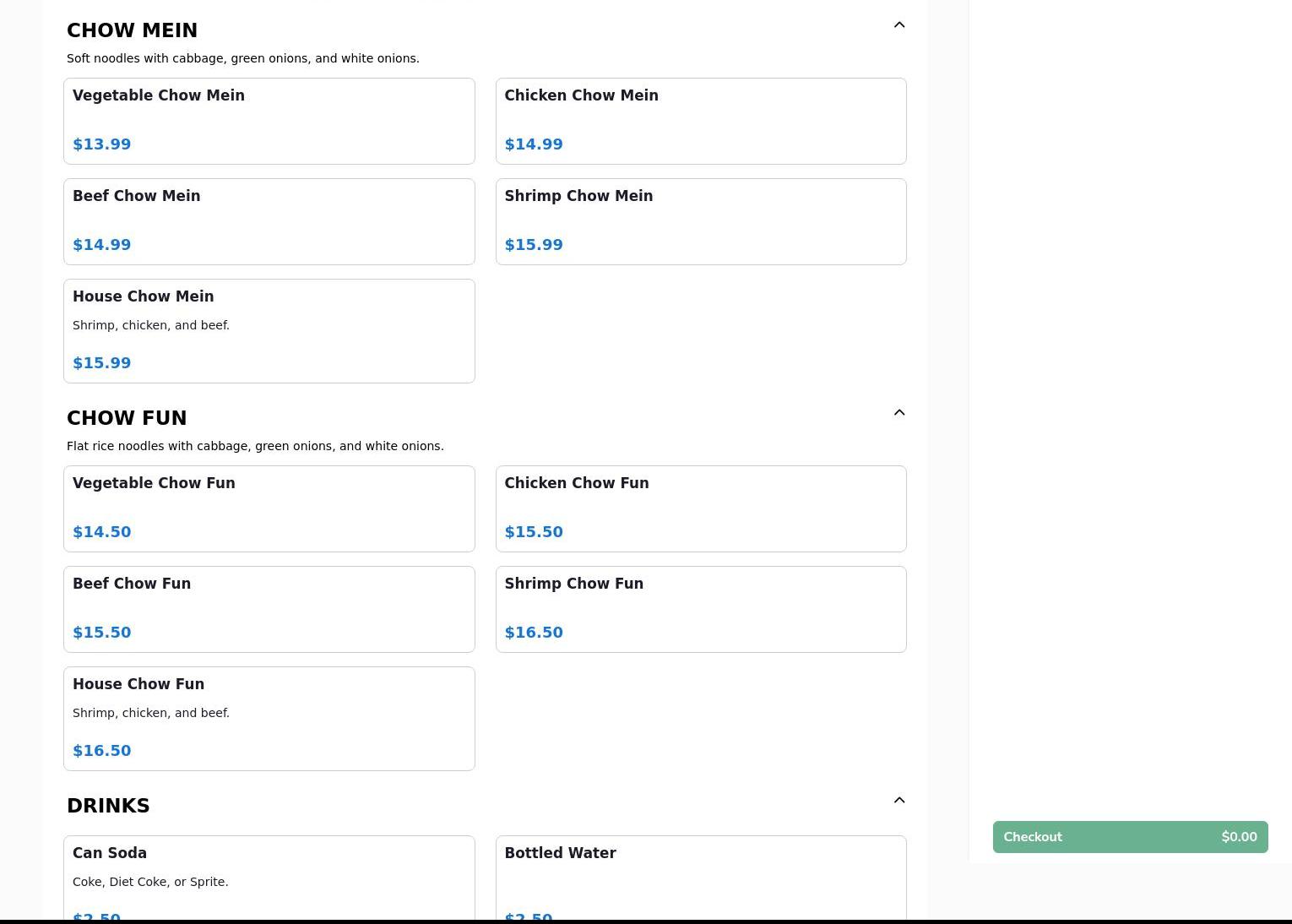Screen dimensions: 1292x924
Task: Add Bottled Water to order
Action: tap(700, 878)
